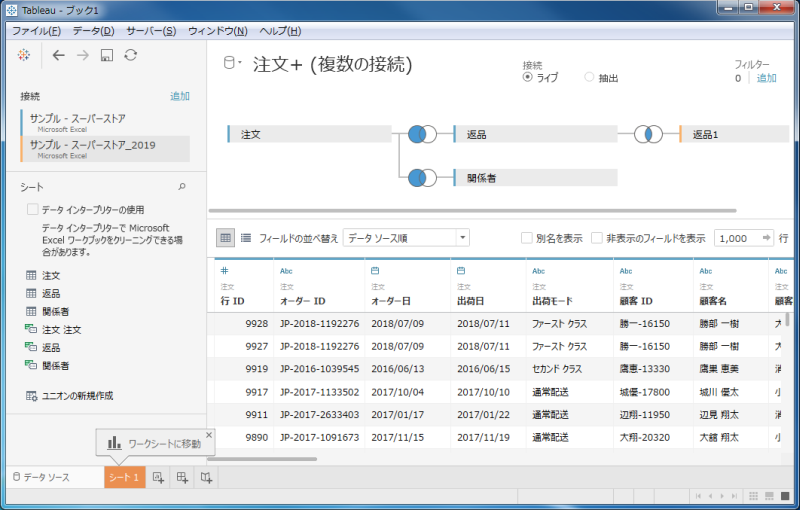Open the ファイル menu

tap(37, 31)
